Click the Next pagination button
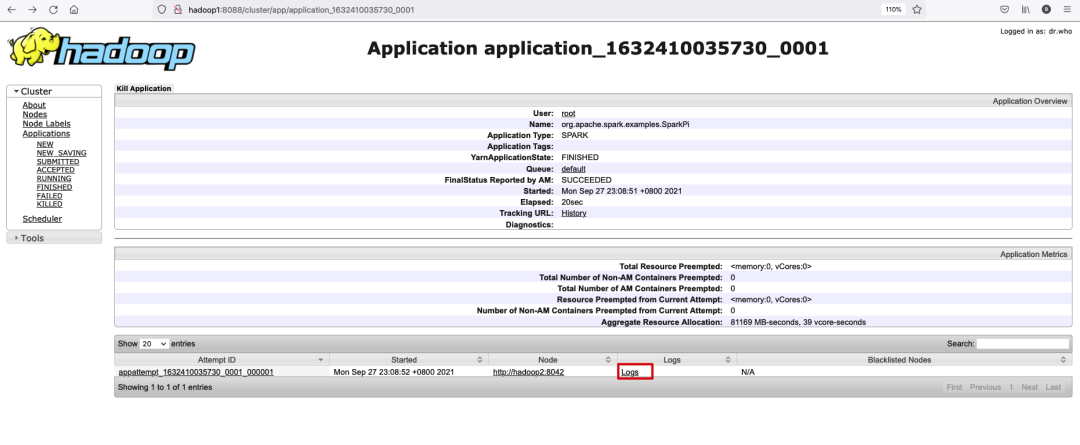Image resolution: width=1080 pixels, height=445 pixels. (x=1029, y=387)
